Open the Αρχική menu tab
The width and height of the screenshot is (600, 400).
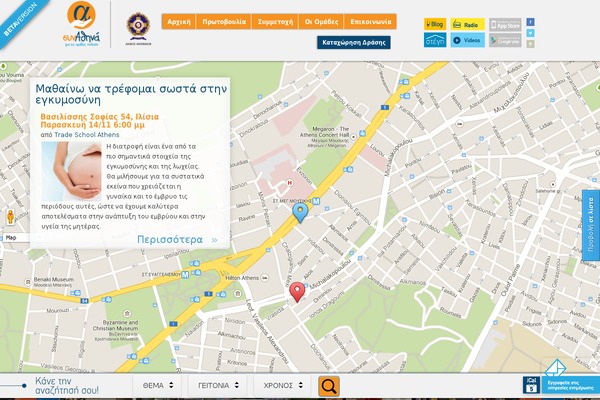179,22
